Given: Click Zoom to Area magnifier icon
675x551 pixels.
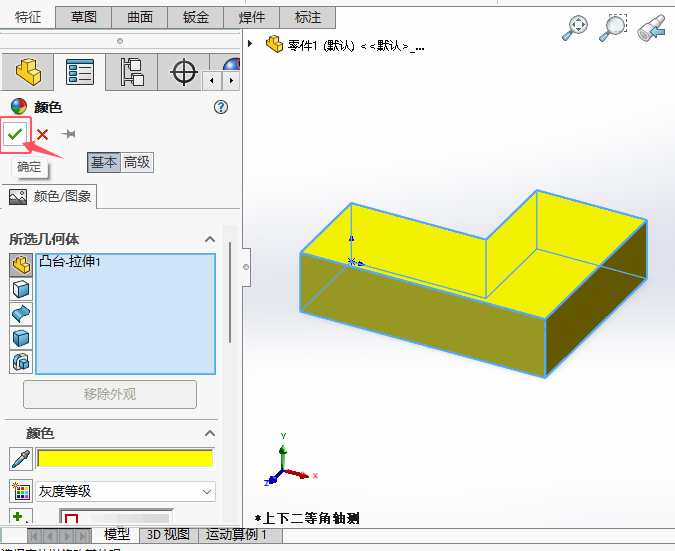Looking at the screenshot, I should pyautogui.click(x=613, y=28).
